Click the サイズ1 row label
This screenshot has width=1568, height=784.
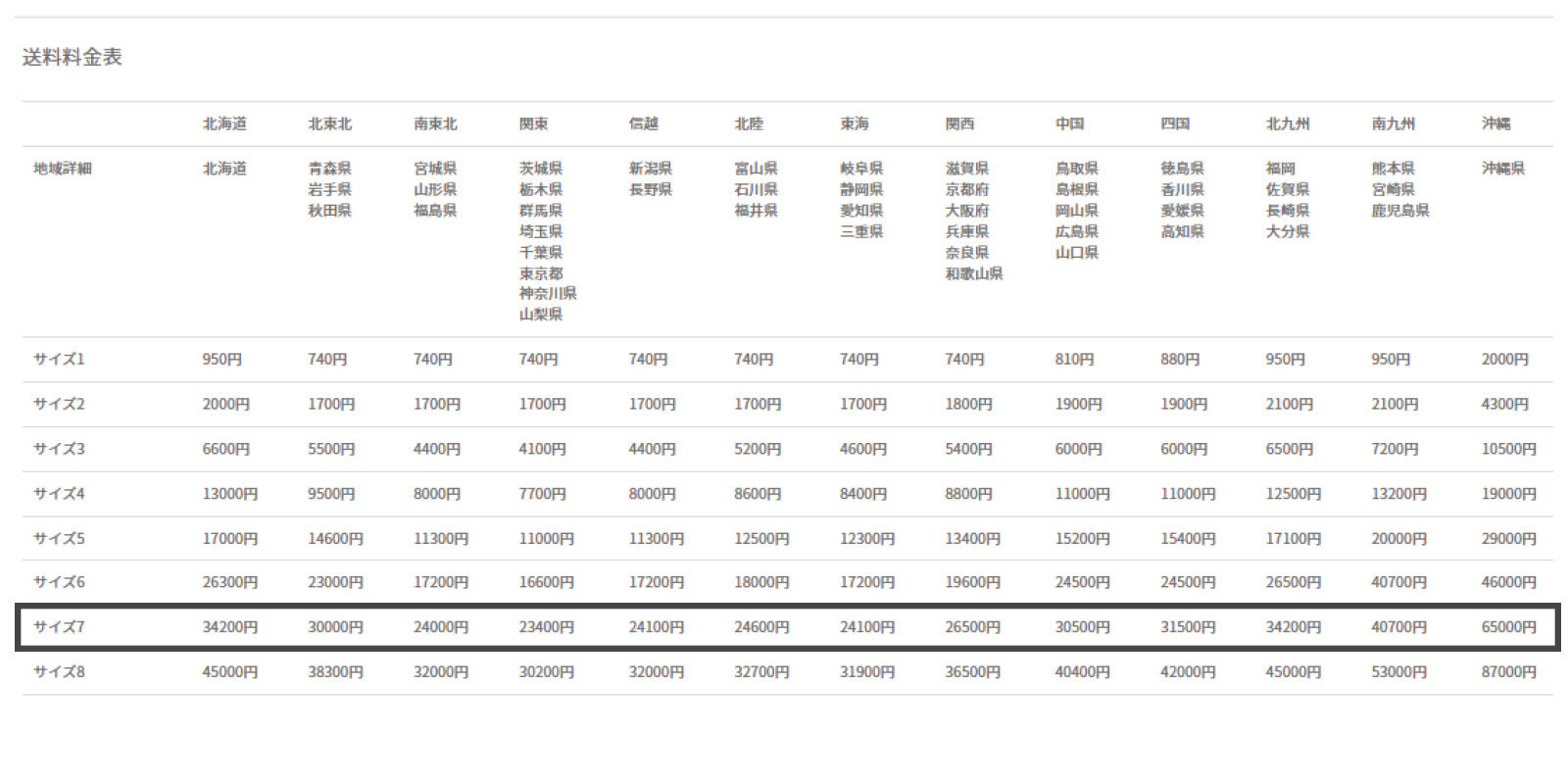point(59,359)
